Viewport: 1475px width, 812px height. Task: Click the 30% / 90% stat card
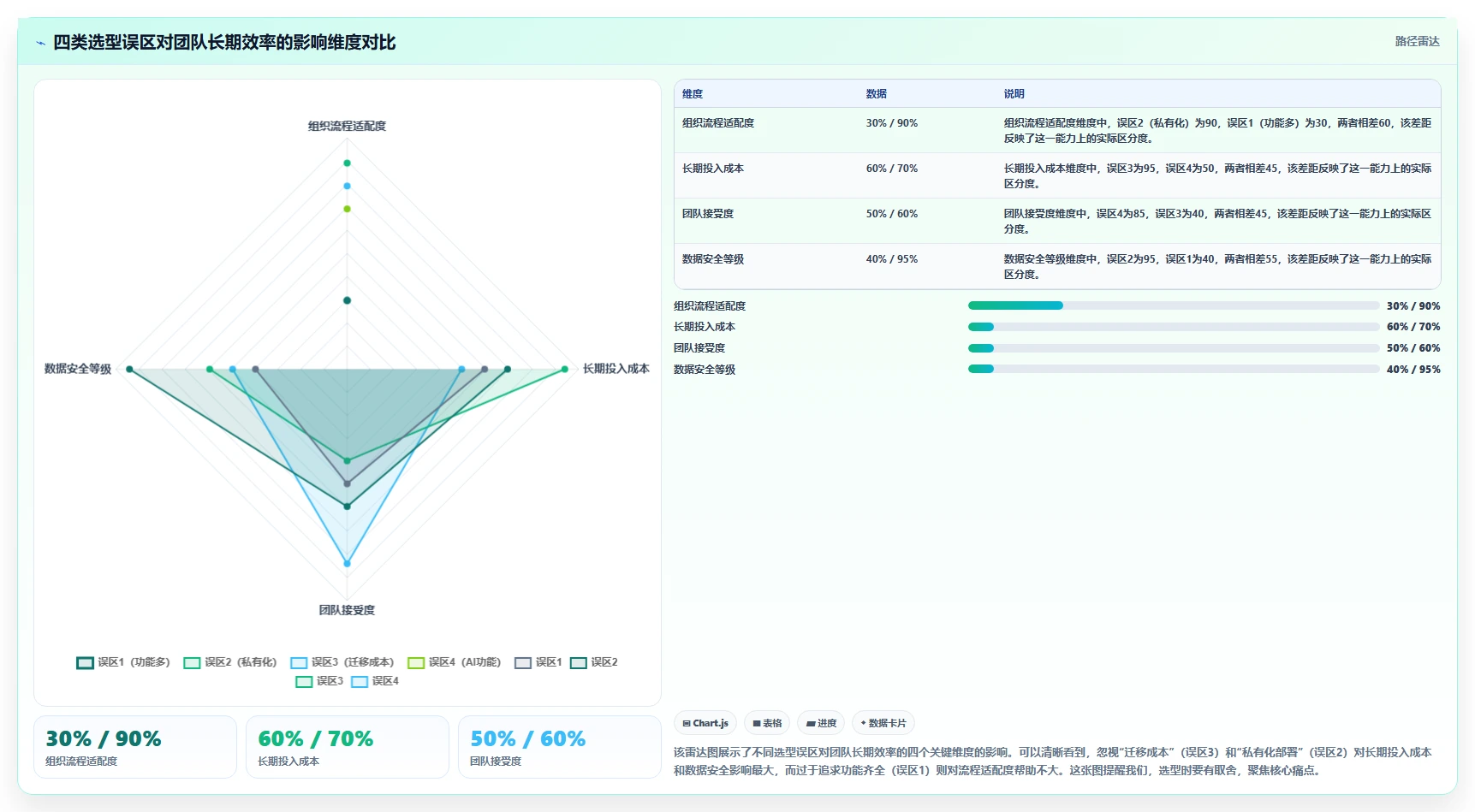pos(135,747)
